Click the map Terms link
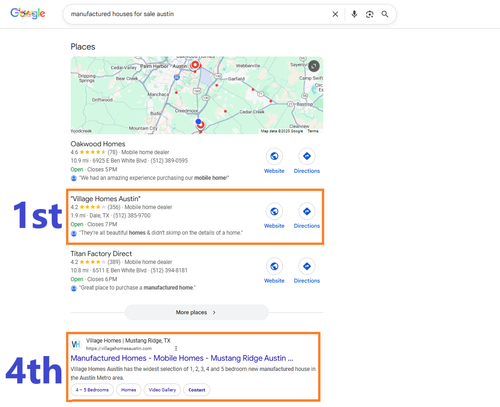 point(313,131)
